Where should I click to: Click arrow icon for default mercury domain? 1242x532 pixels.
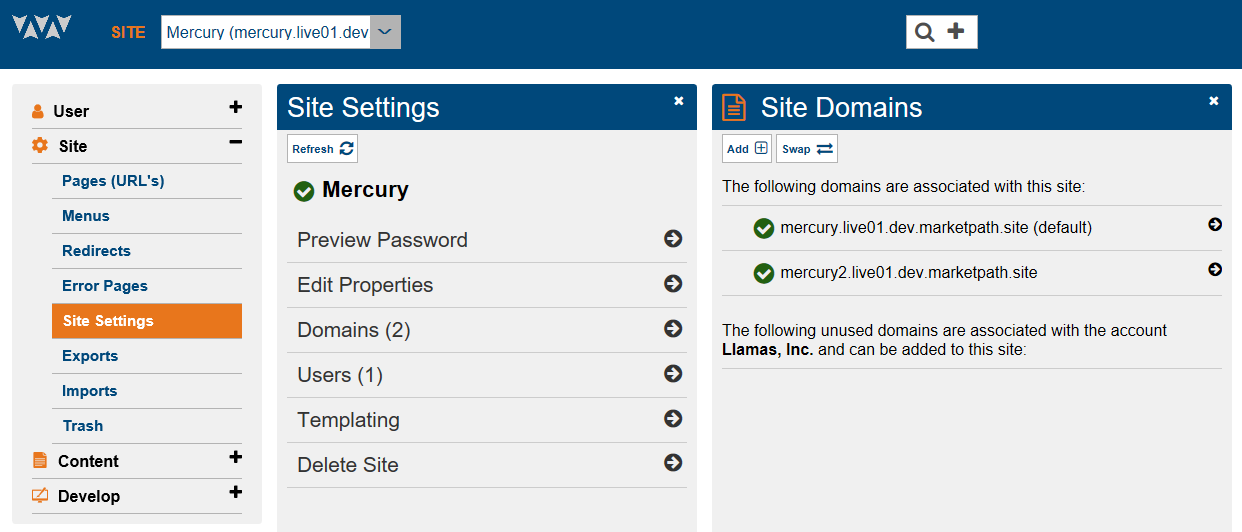(x=1215, y=225)
